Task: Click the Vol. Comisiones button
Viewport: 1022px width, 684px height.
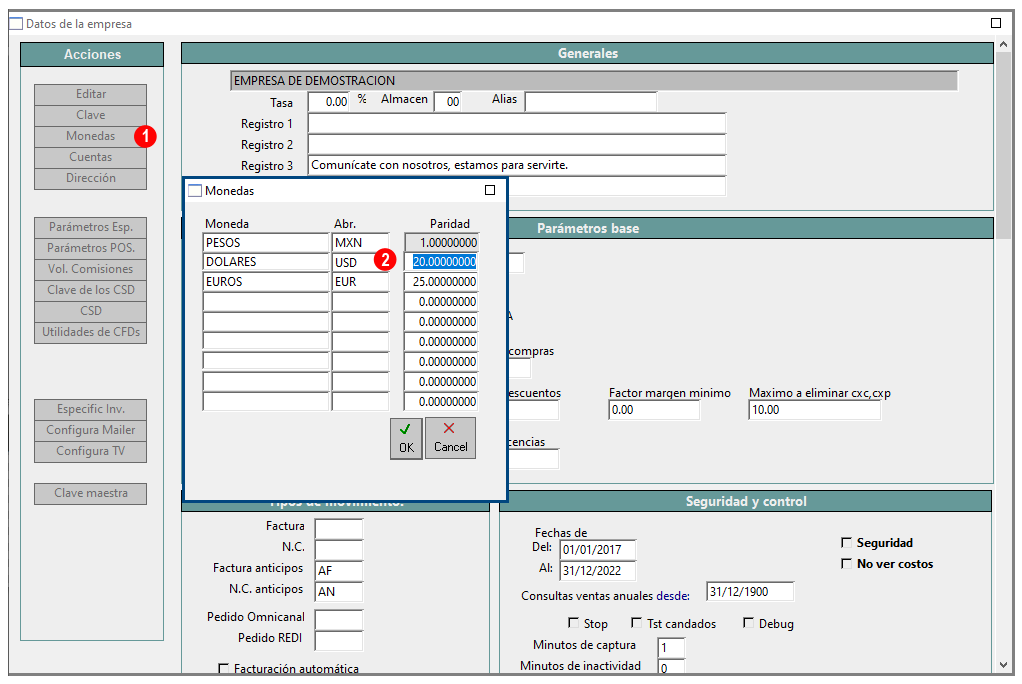Action: [91, 269]
